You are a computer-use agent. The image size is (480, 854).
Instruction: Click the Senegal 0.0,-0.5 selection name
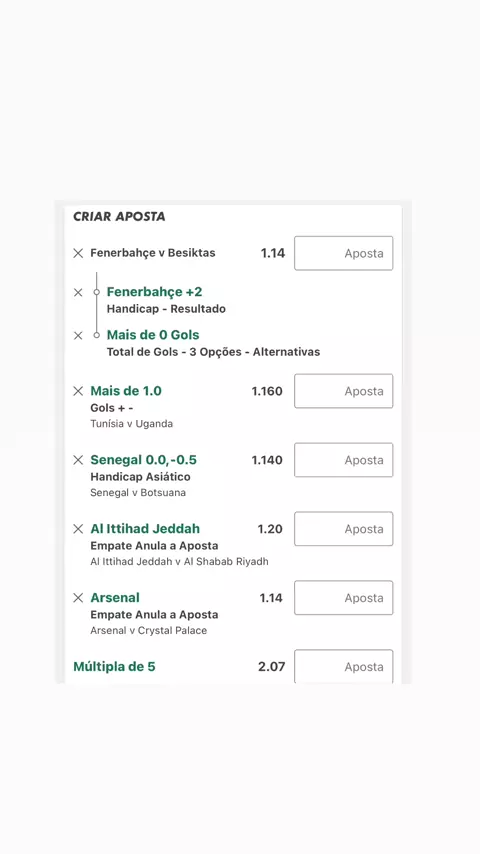(x=143, y=460)
